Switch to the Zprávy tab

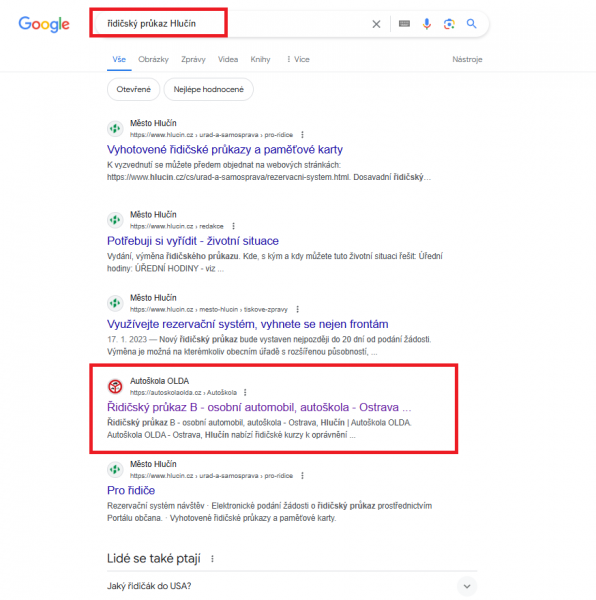(193, 59)
